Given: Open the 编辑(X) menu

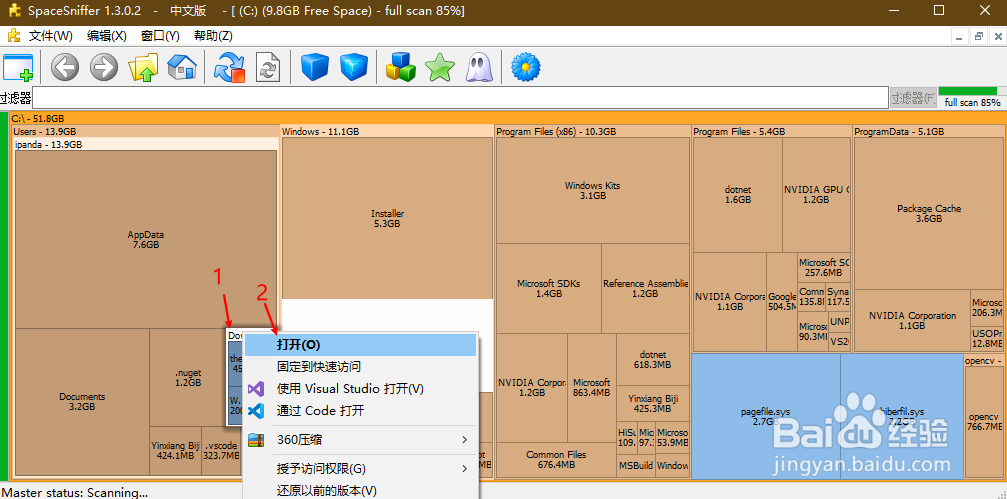Looking at the screenshot, I should pos(107,36).
